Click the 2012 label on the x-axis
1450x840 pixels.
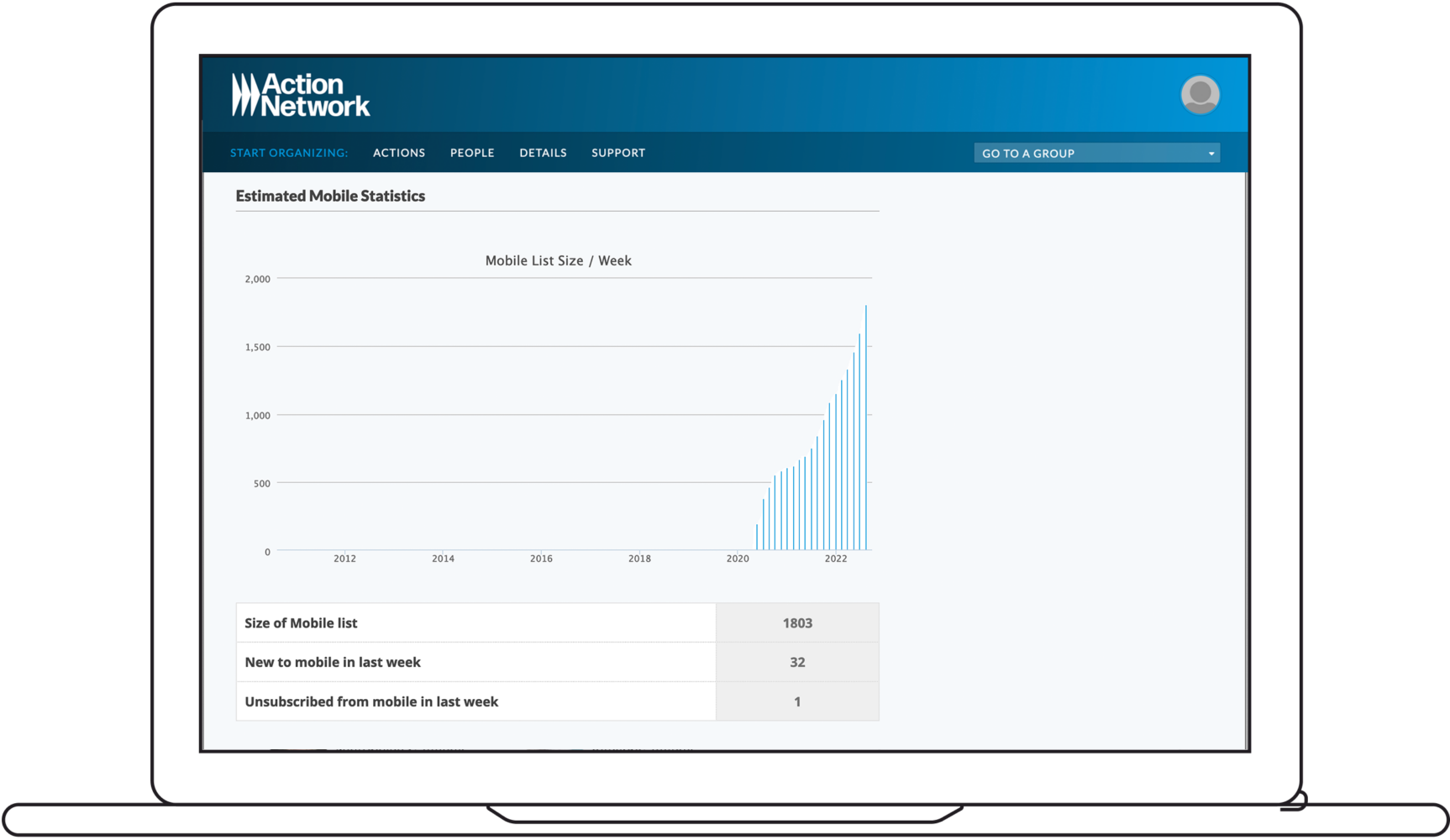click(x=344, y=559)
